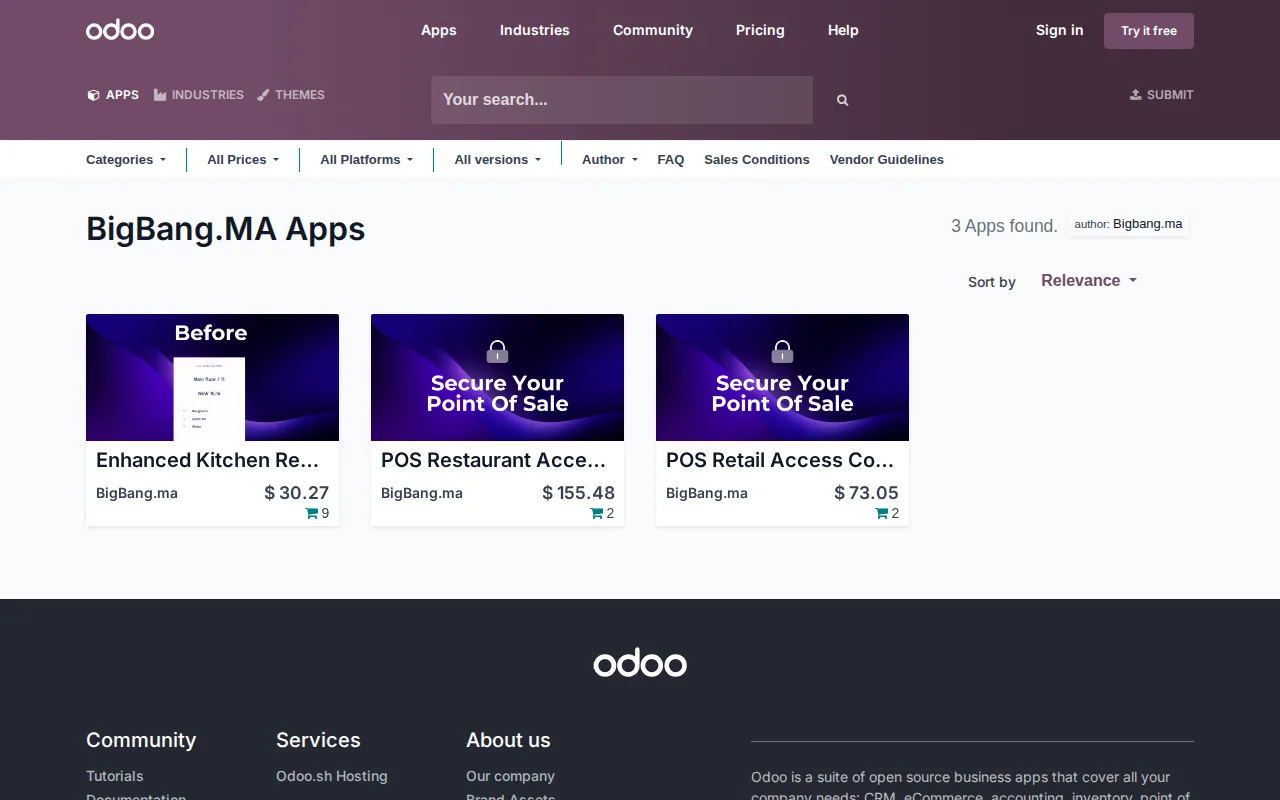
Task: Click the factory icon beside INDUSTRIES
Action: click(160, 95)
